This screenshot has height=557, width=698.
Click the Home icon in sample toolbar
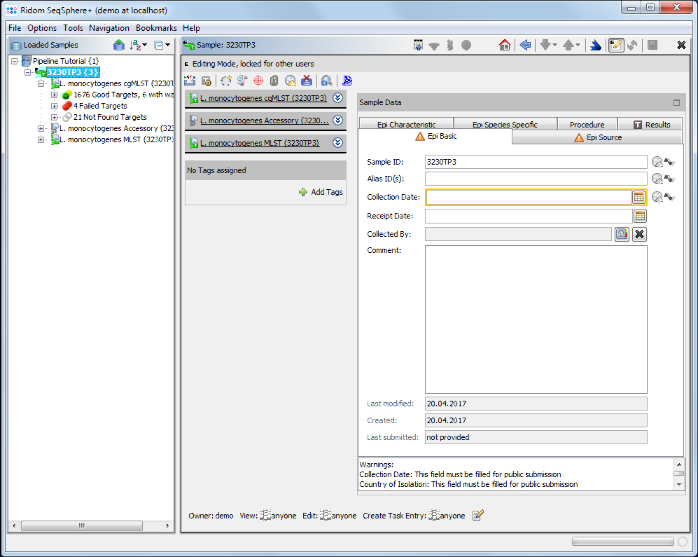(x=504, y=45)
